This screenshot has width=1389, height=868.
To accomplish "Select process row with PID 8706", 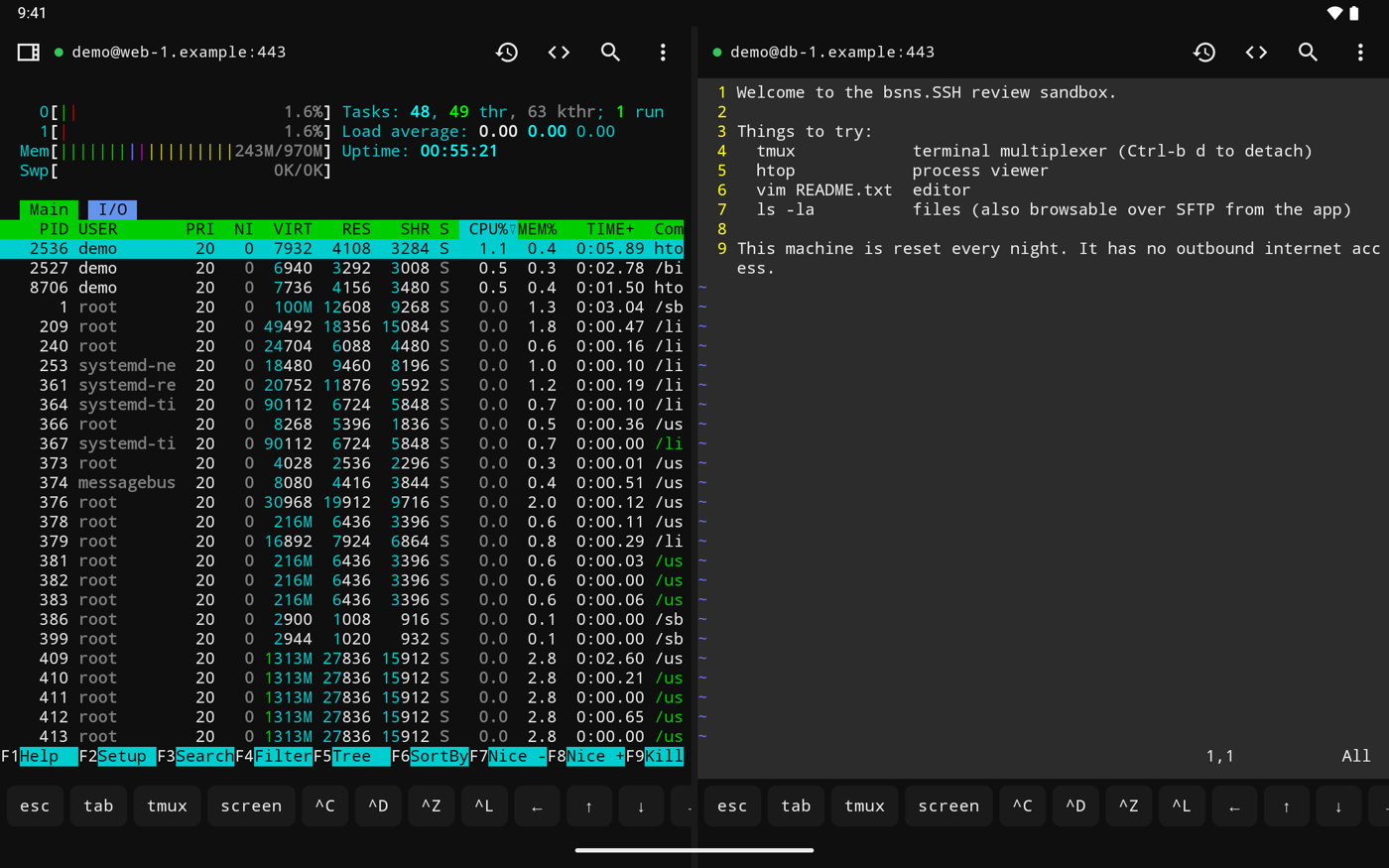I will tap(342, 288).
